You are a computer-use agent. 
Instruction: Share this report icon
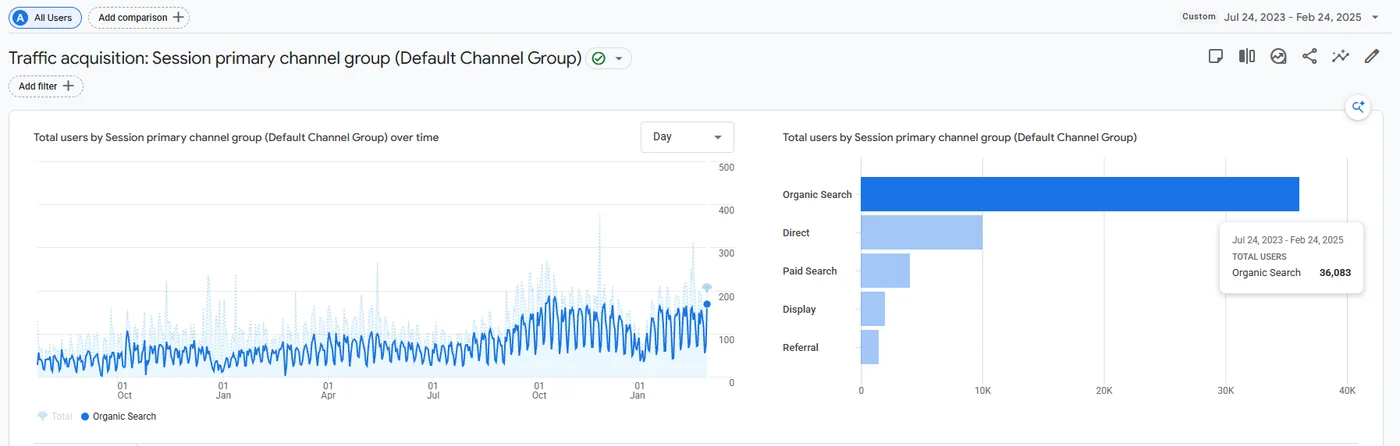(1309, 57)
